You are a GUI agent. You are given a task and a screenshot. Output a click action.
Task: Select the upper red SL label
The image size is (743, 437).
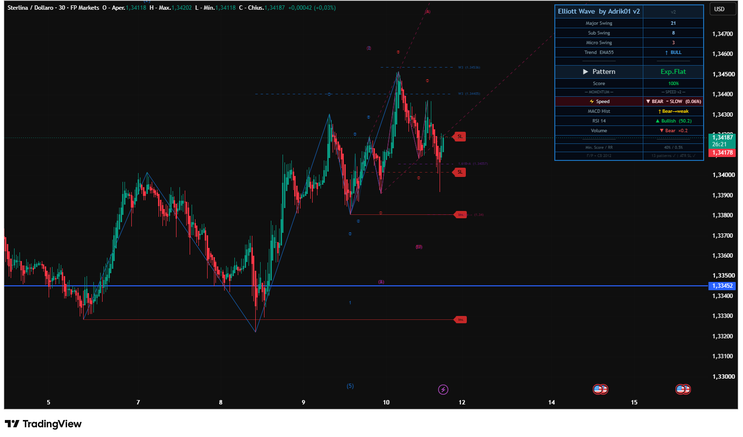(459, 137)
